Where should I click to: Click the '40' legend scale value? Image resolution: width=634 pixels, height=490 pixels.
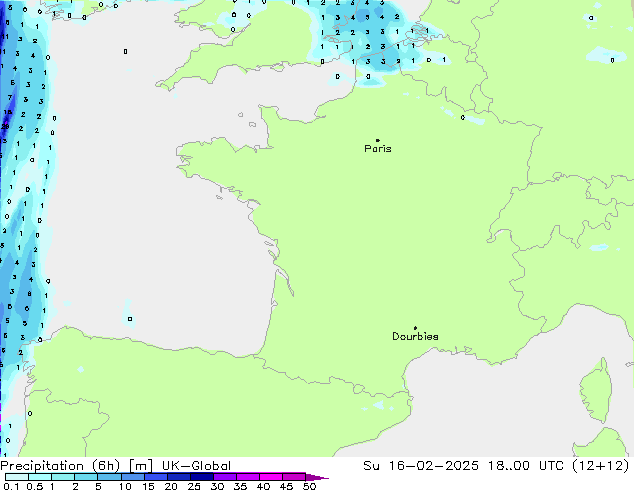(263, 486)
